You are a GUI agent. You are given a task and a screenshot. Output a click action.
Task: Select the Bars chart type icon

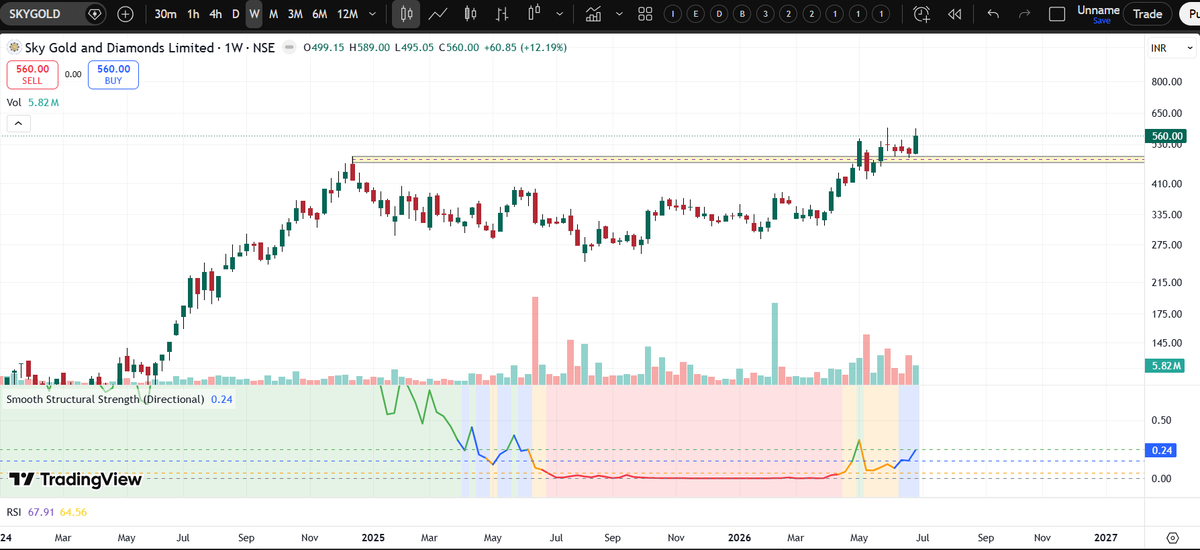[502, 14]
